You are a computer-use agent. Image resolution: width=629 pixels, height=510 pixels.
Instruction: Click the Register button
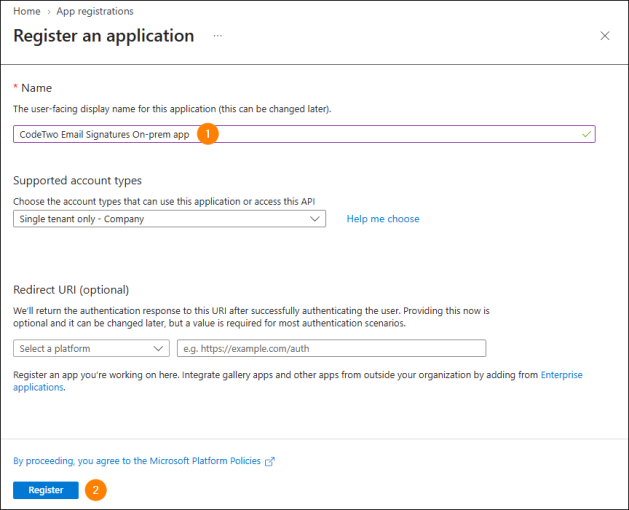[x=46, y=490]
